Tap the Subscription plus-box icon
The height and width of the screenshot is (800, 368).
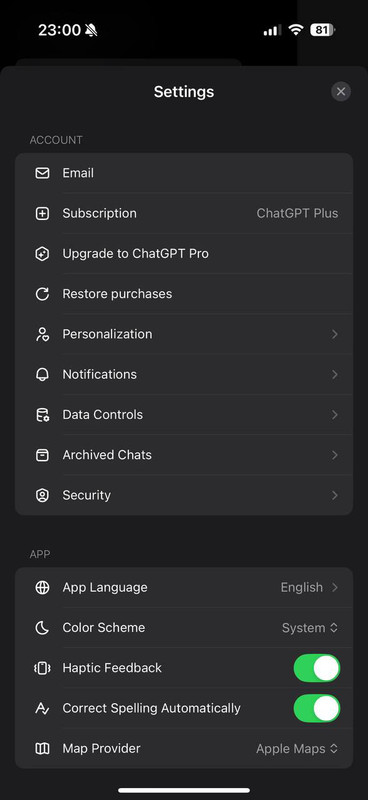tap(42, 214)
